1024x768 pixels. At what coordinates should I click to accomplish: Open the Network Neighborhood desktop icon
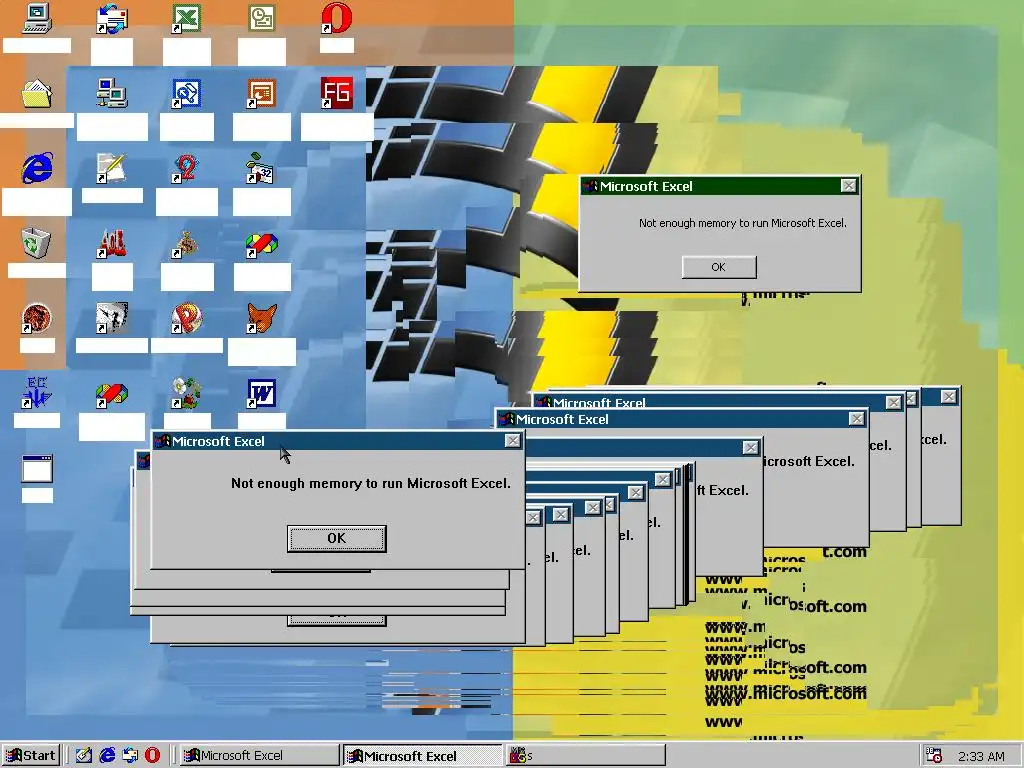112,93
